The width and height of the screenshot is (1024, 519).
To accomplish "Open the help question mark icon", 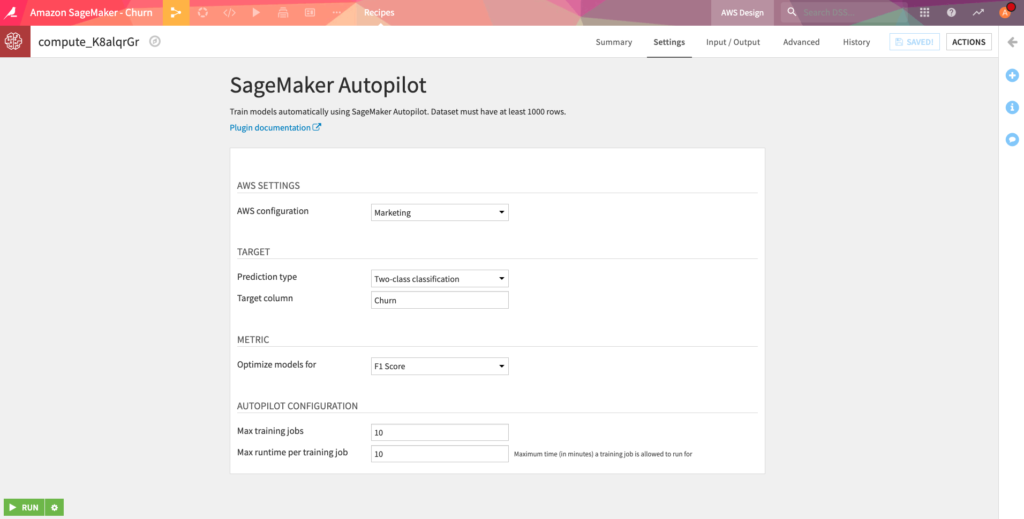I will (x=951, y=12).
